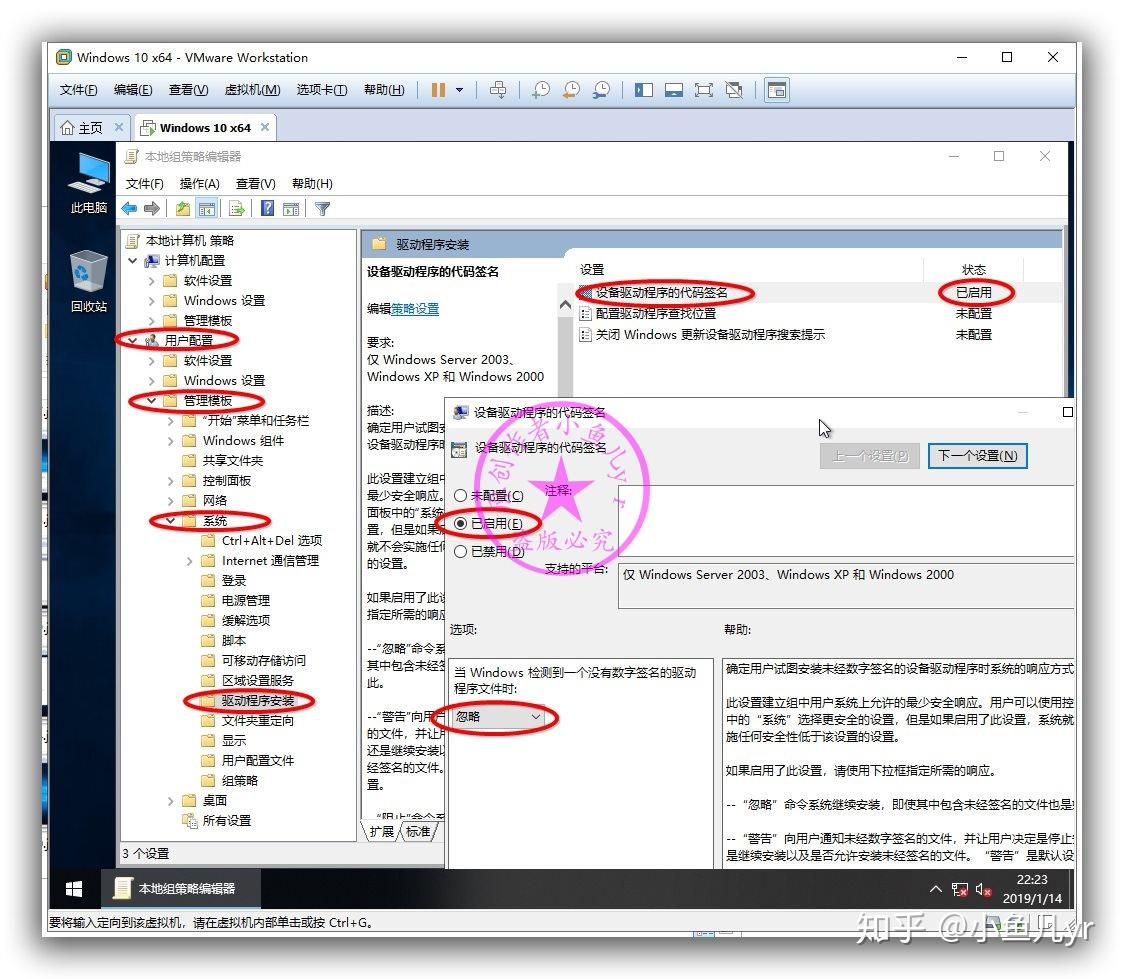1124x979 pixels.
Task: Click the VMware snapshot take icon
Action: (541, 90)
